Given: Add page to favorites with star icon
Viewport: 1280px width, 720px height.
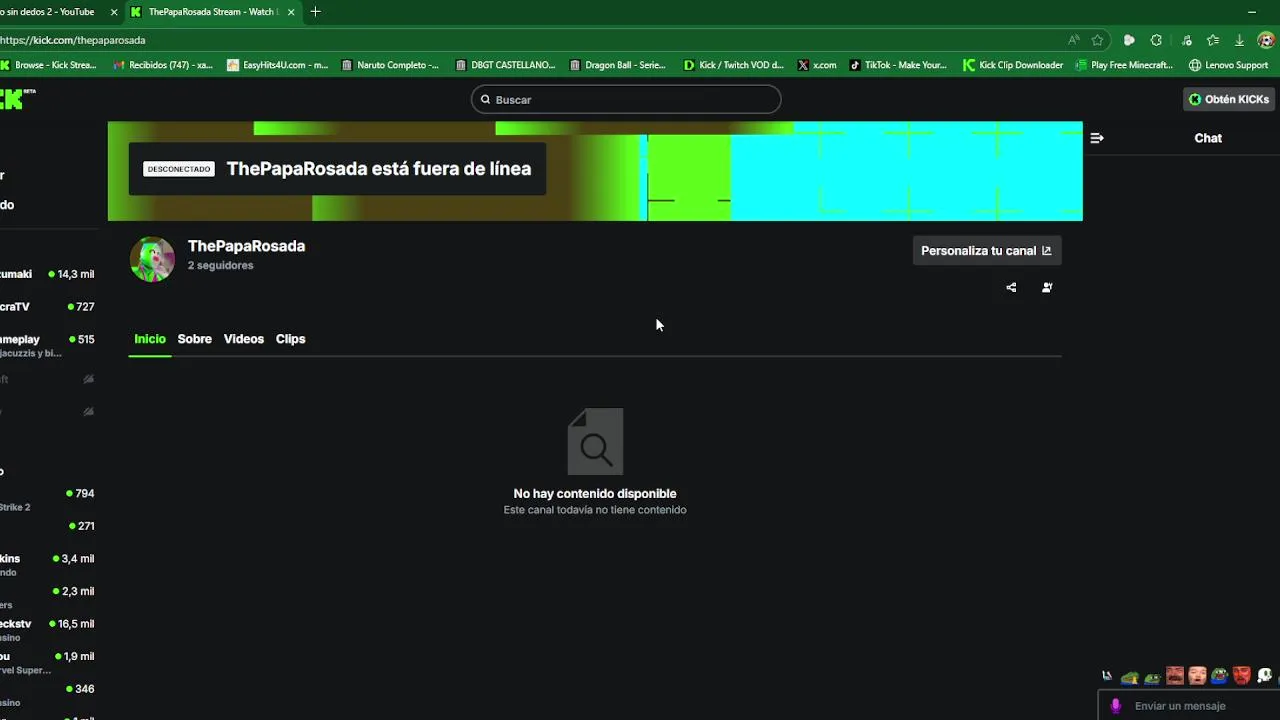Looking at the screenshot, I should click(1097, 40).
